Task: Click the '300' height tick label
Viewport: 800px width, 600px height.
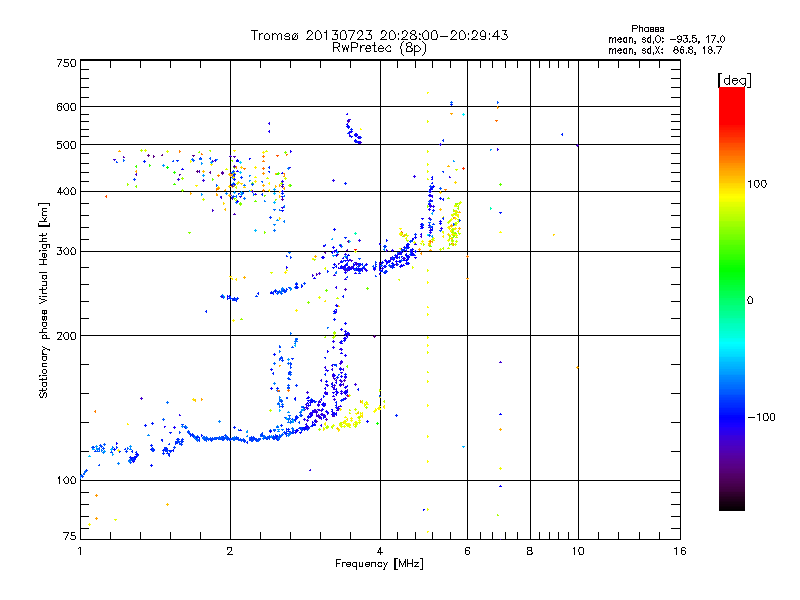Action: [x=66, y=251]
